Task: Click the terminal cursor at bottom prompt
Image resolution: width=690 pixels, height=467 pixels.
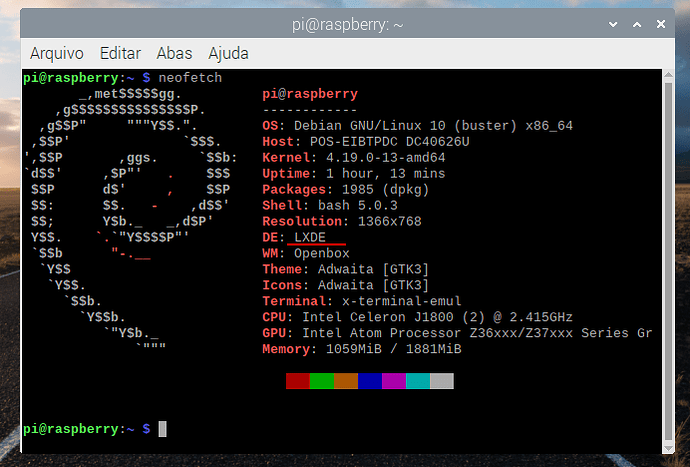Action: (x=162, y=429)
